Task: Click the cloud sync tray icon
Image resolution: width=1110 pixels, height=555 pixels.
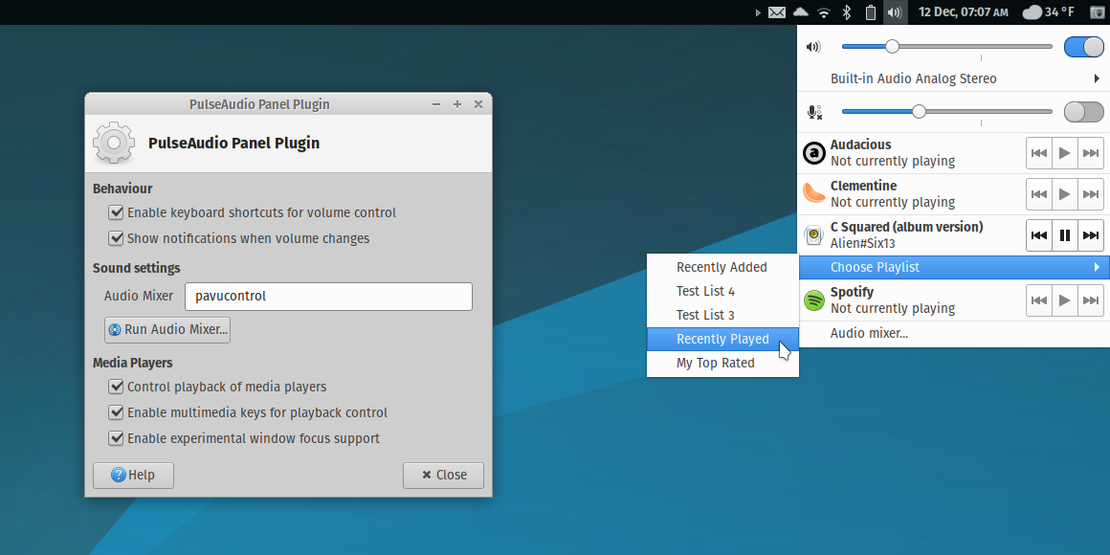Action: [x=800, y=12]
